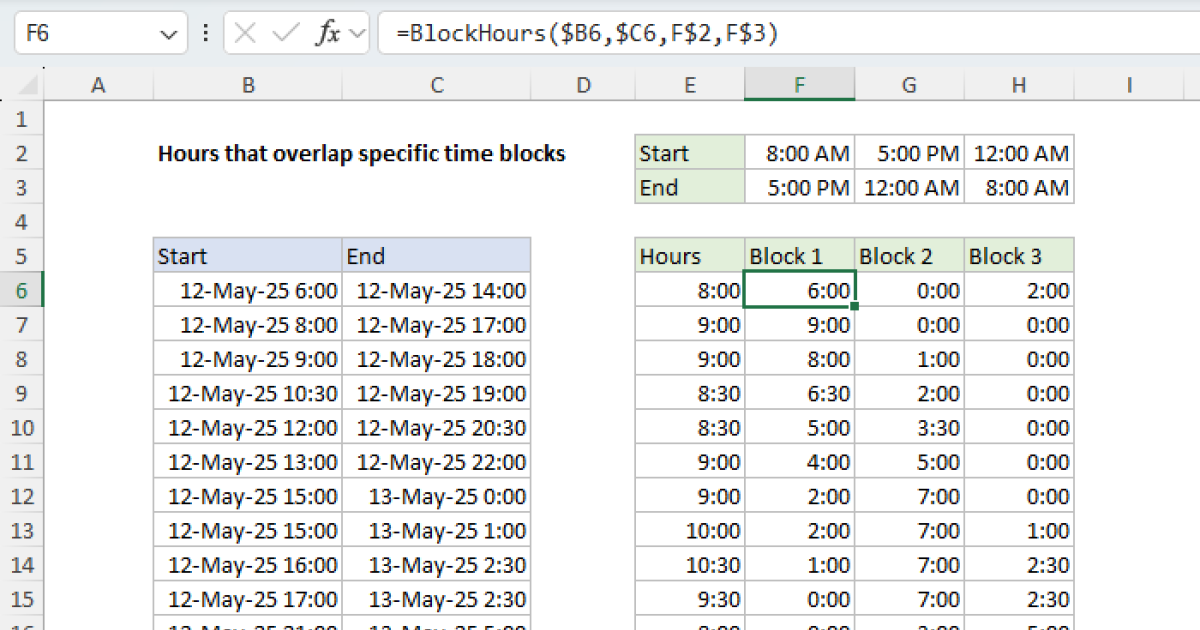Select the cell showing 8:00 AM
This screenshot has width=1200, height=630.
click(x=799, y=153)
